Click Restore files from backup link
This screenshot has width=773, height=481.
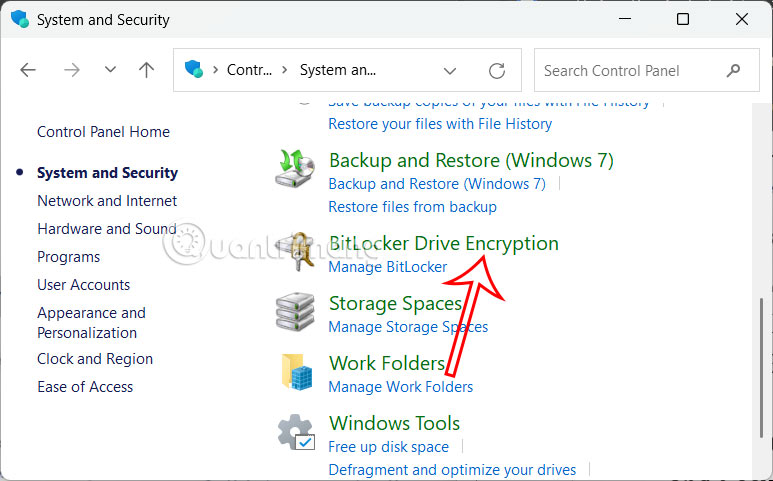(x=412, y=207)
